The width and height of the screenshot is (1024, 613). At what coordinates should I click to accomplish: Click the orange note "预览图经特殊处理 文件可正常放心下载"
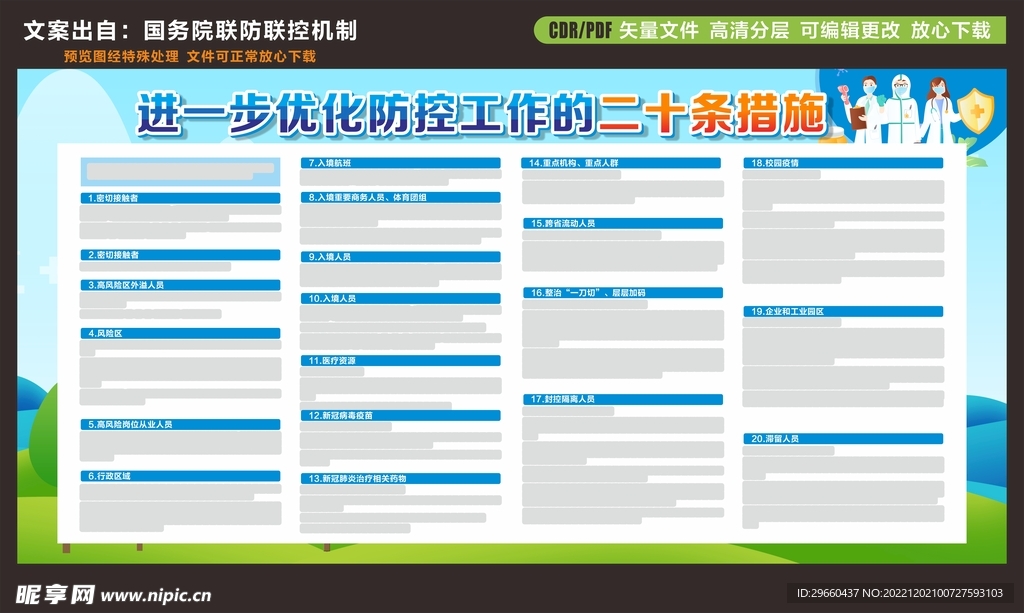coord(190,57)
